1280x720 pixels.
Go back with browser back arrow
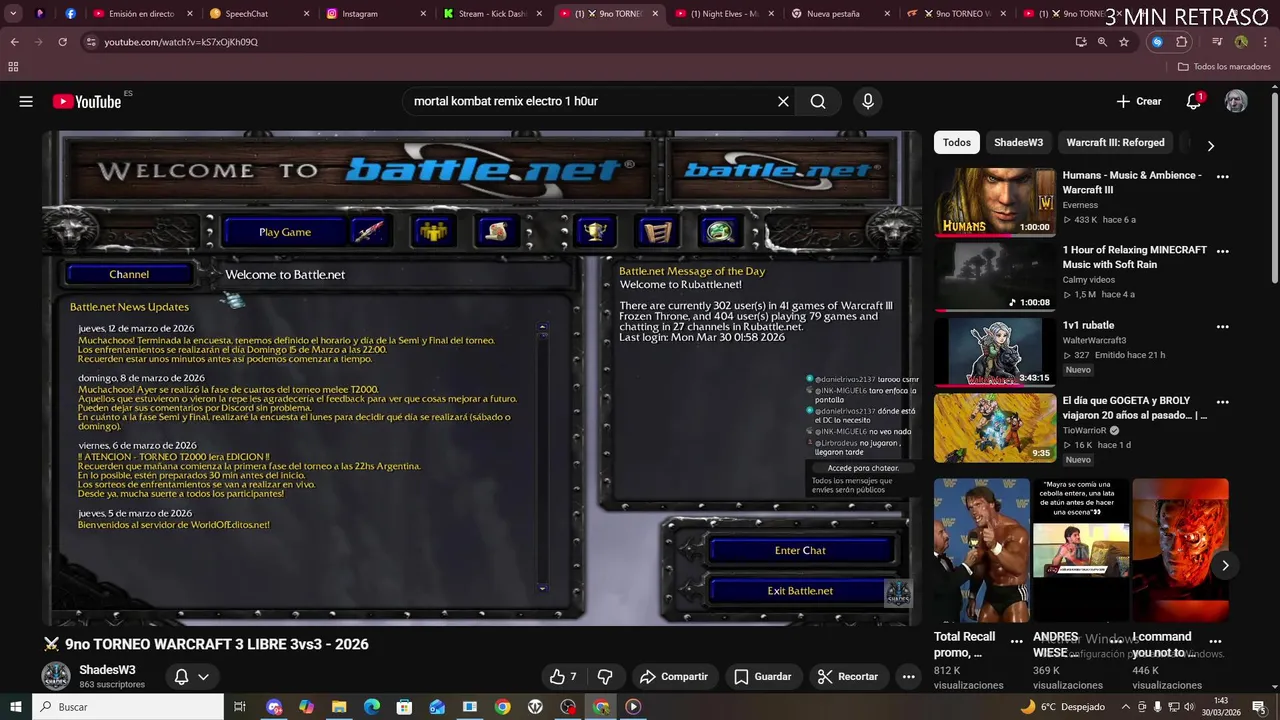coord(14,42)
